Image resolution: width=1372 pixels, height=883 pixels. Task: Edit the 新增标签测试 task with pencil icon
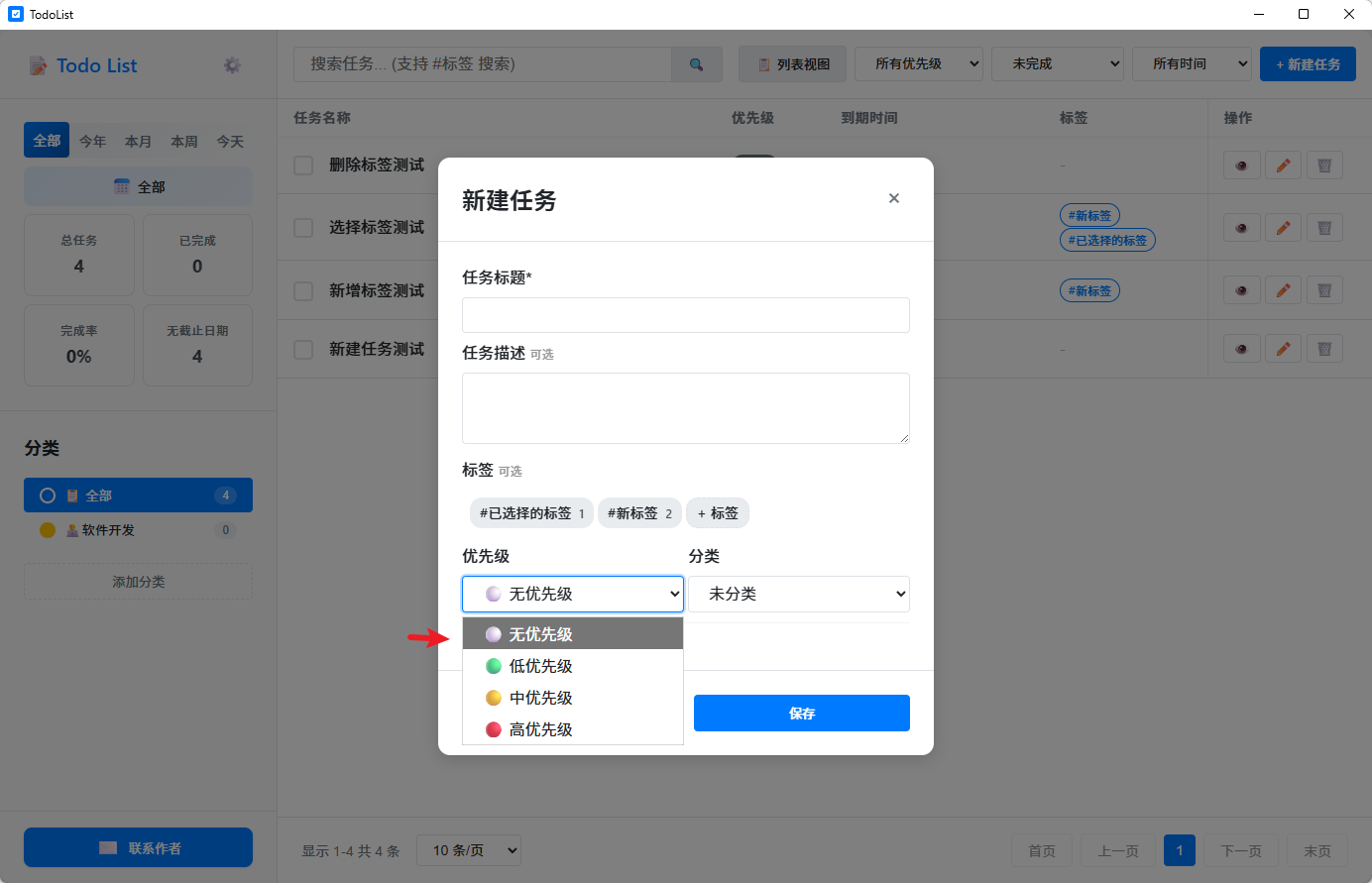1283,290
